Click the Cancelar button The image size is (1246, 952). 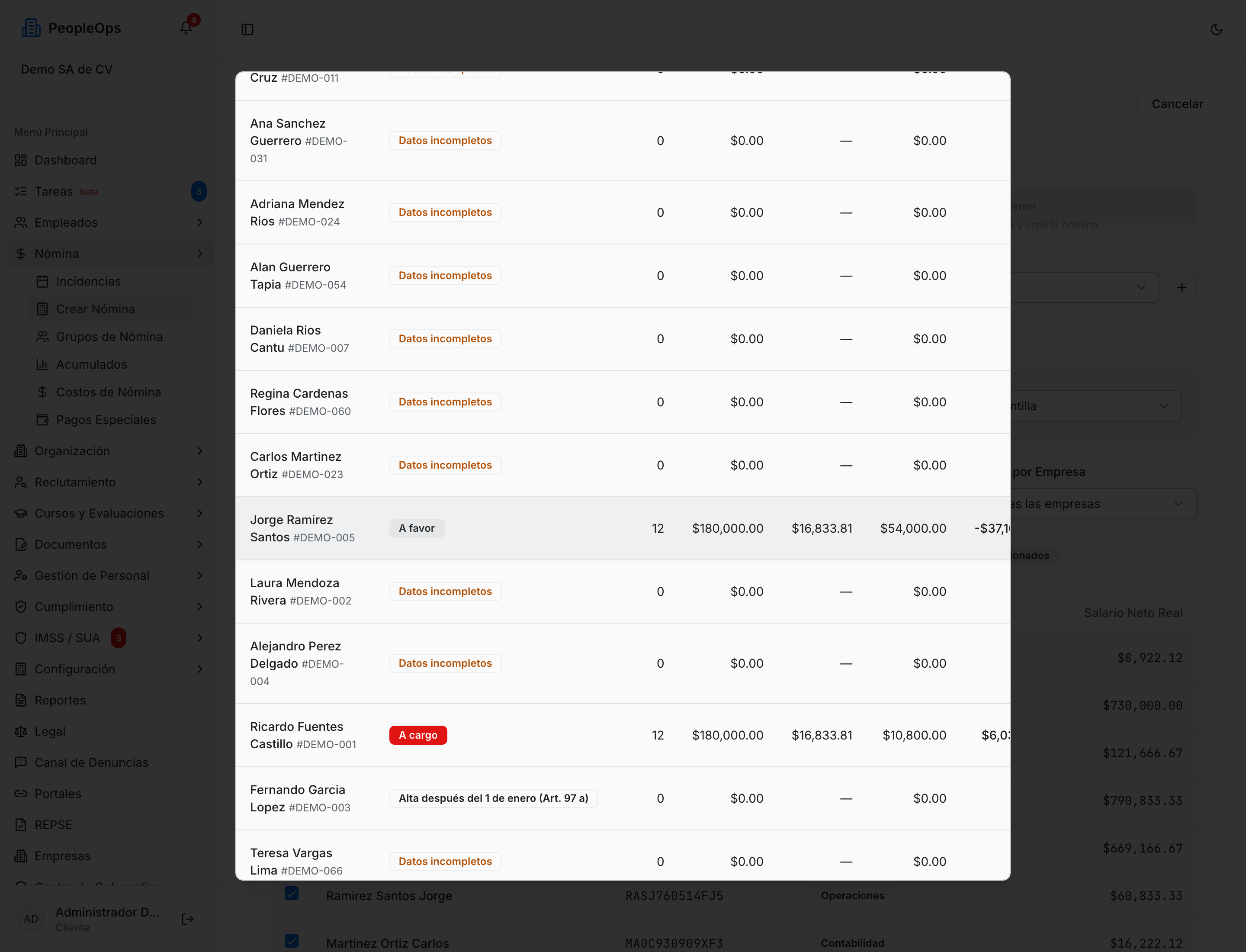tap(1177, 104)
